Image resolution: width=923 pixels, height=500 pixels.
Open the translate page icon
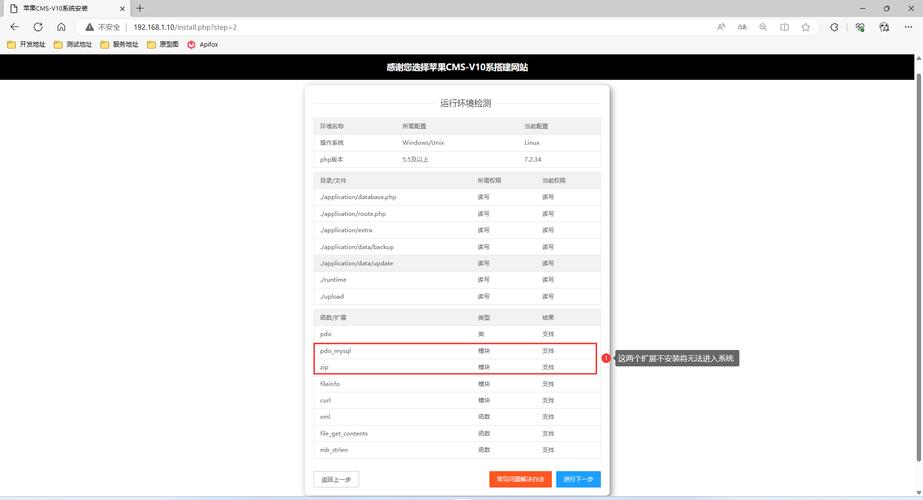742,27
